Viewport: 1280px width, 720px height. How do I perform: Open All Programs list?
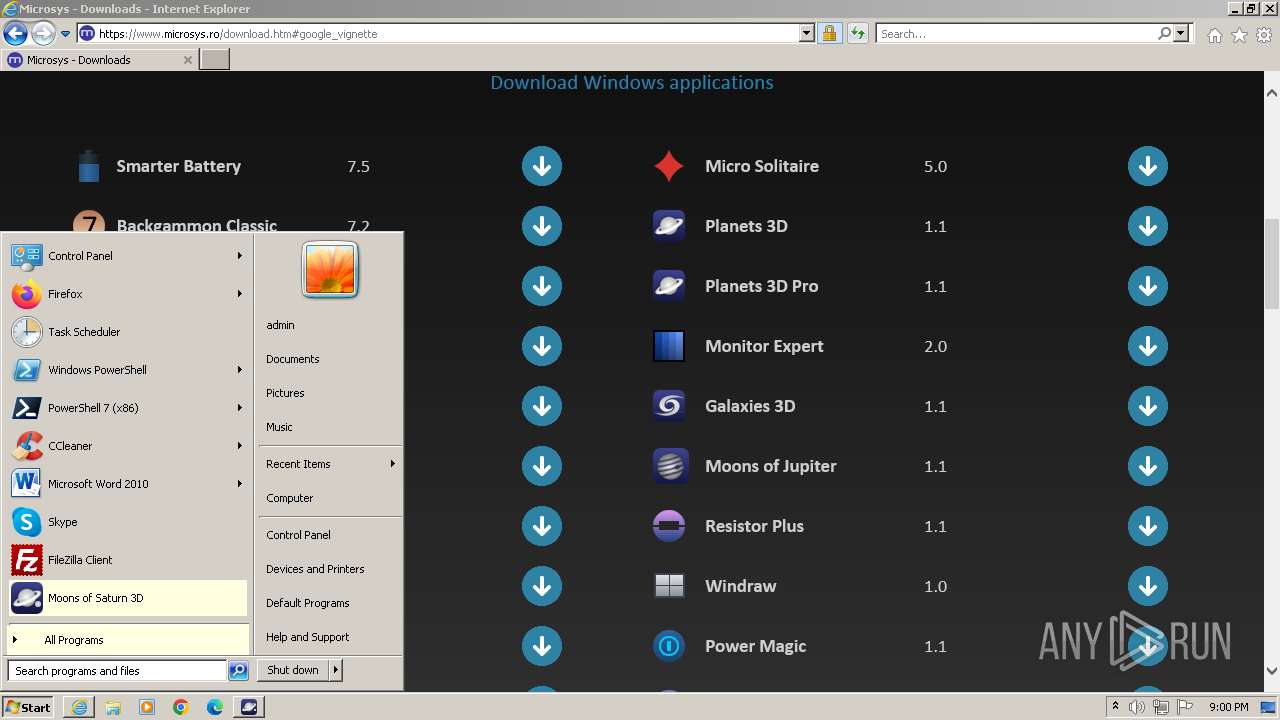point(127,640)
